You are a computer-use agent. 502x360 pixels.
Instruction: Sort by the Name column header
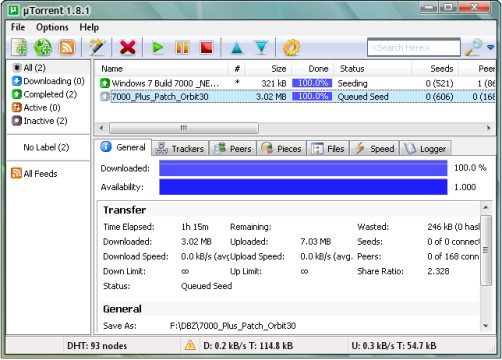coord(161,69)
